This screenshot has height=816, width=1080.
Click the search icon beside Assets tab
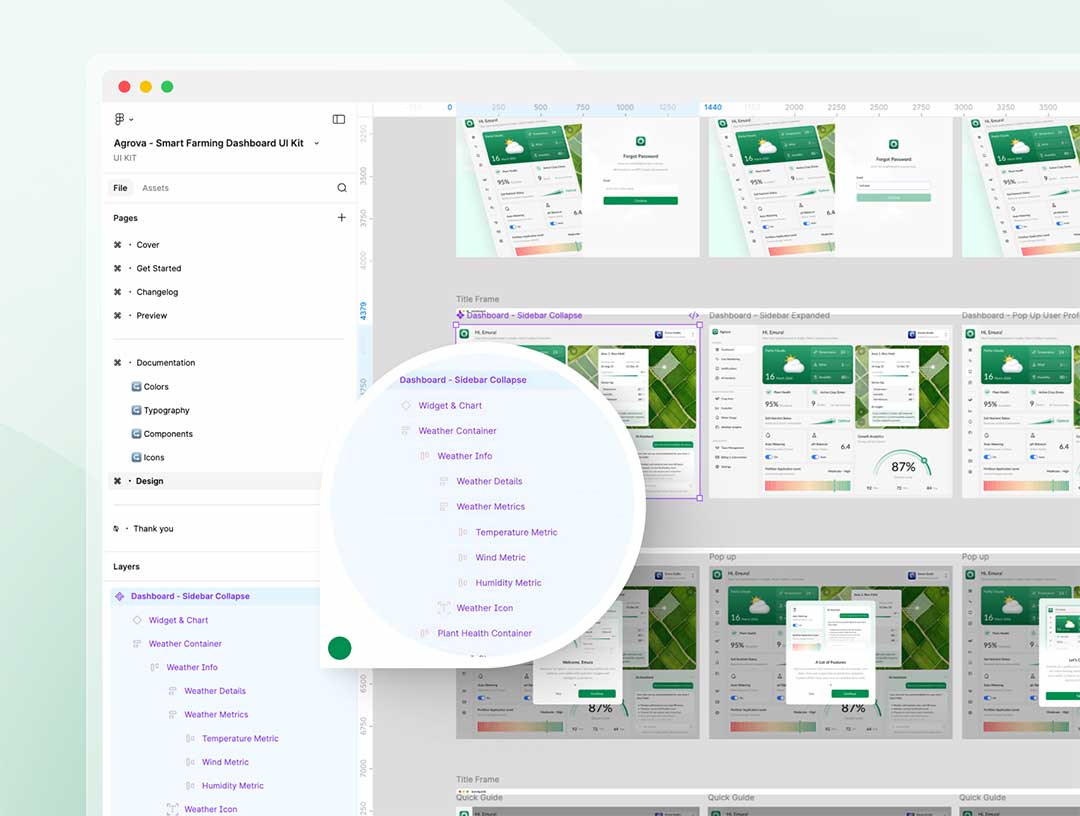pos(342,188)
